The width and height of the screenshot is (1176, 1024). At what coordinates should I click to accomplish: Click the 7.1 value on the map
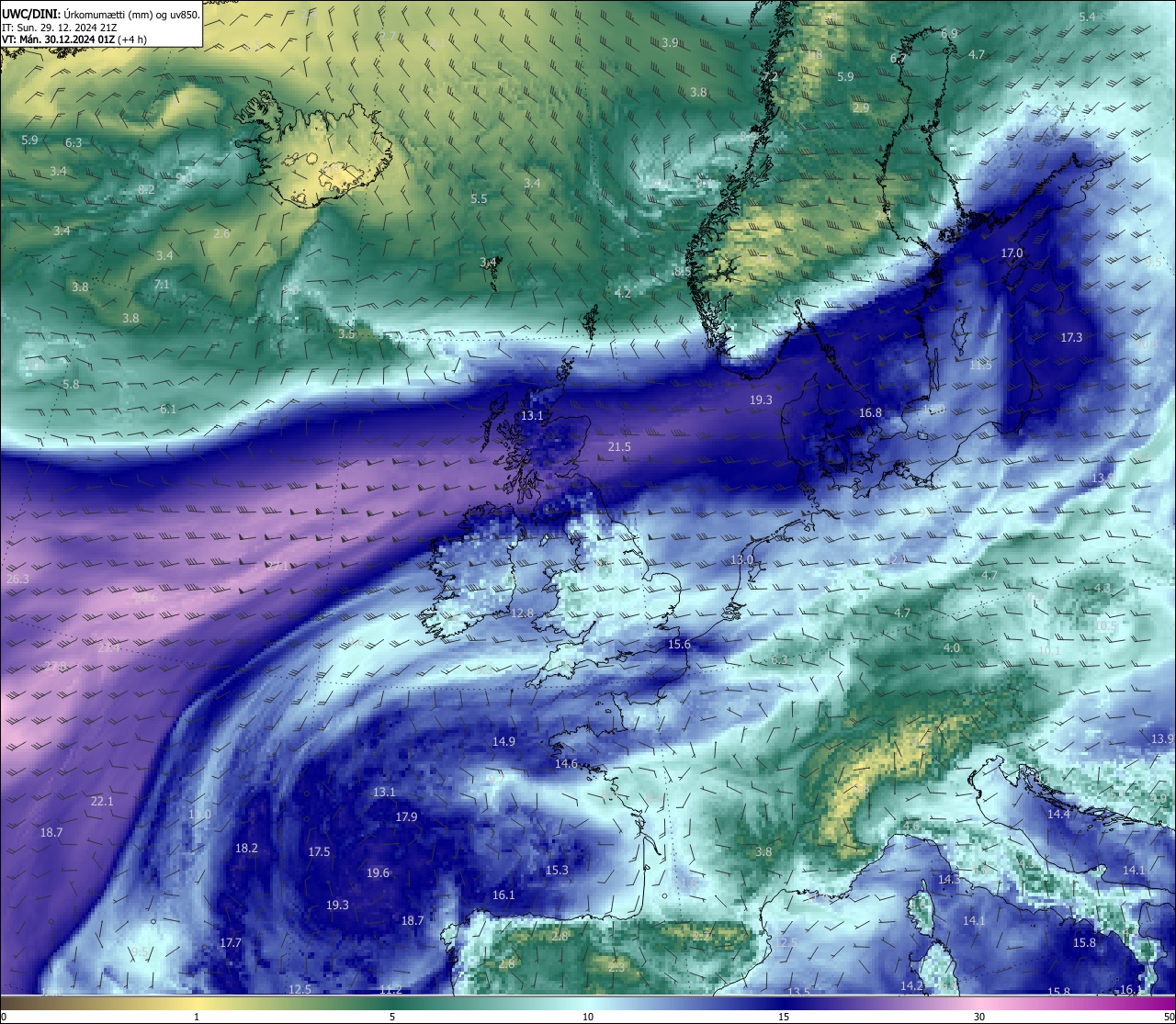[x=162, y=286]
